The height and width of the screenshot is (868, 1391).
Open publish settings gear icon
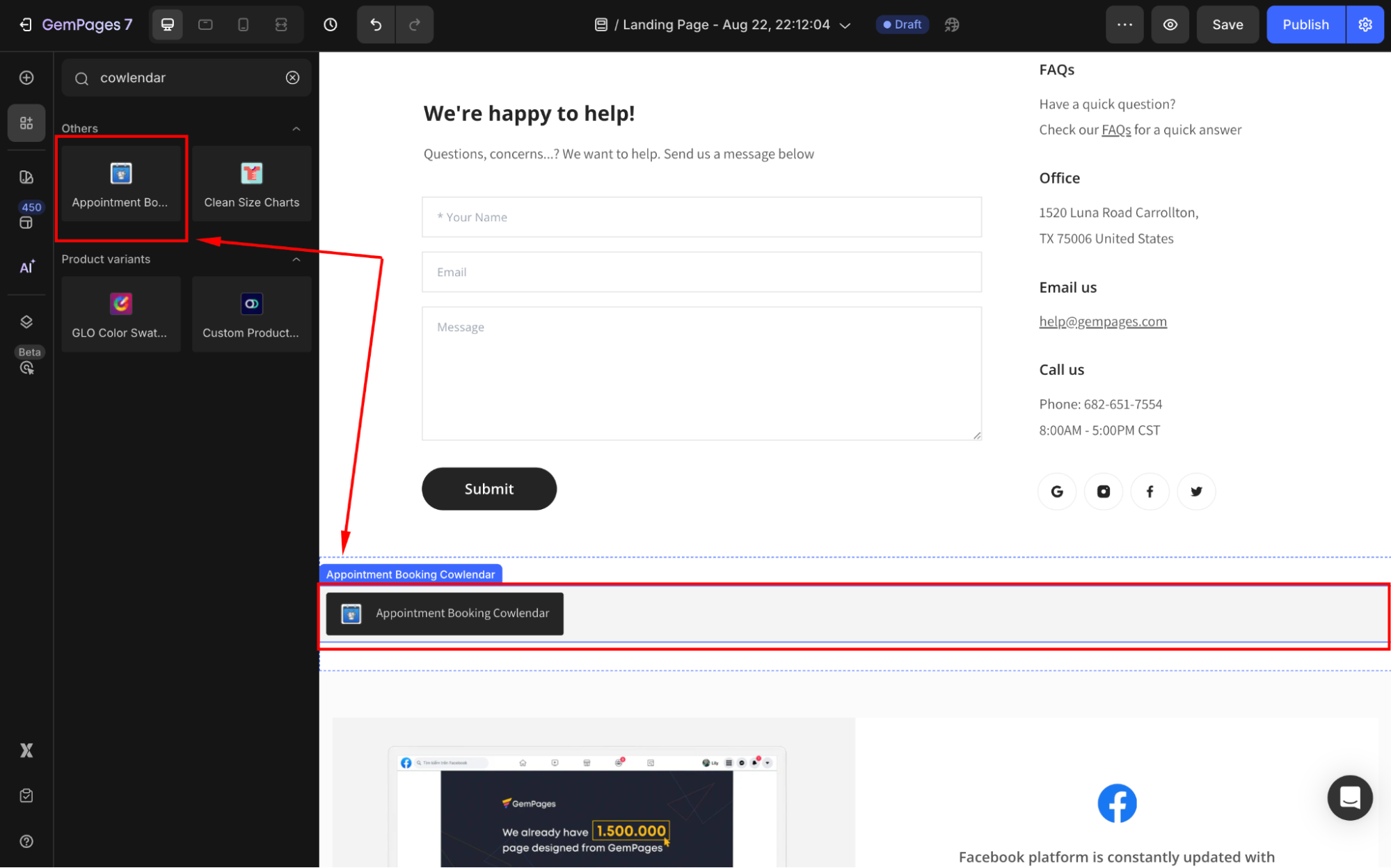pos(1365,25)
